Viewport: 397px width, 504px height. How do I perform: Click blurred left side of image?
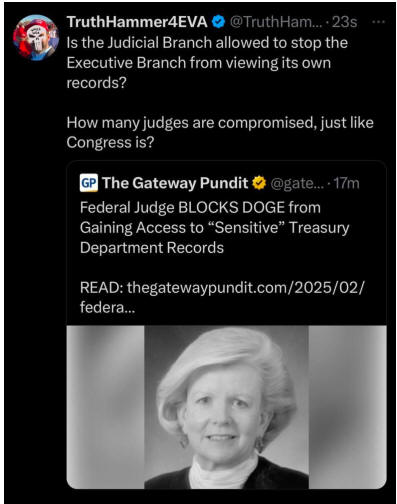tap(105, 407)
